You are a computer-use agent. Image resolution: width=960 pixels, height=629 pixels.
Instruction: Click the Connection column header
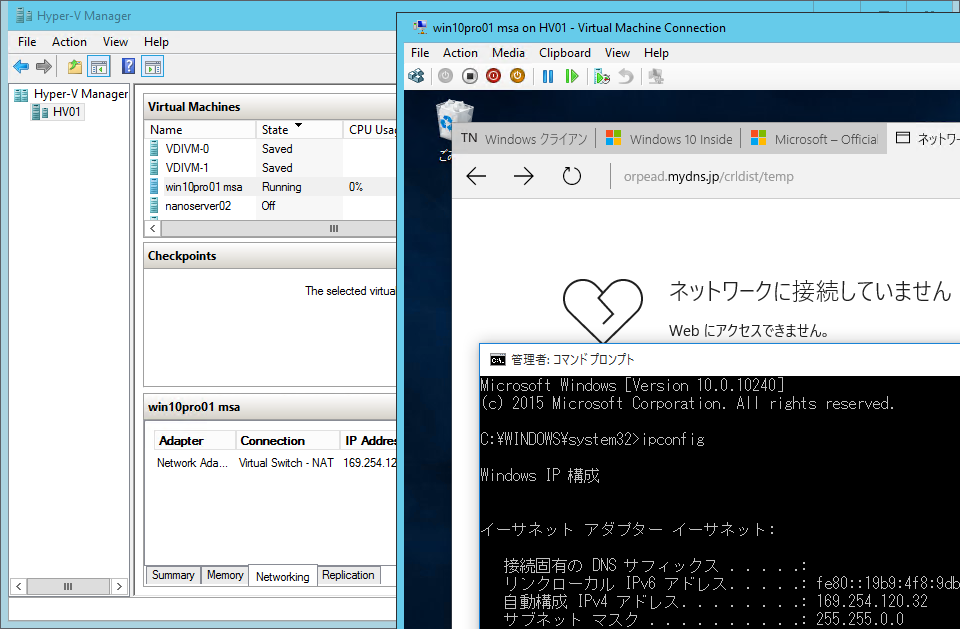point(288,440)
